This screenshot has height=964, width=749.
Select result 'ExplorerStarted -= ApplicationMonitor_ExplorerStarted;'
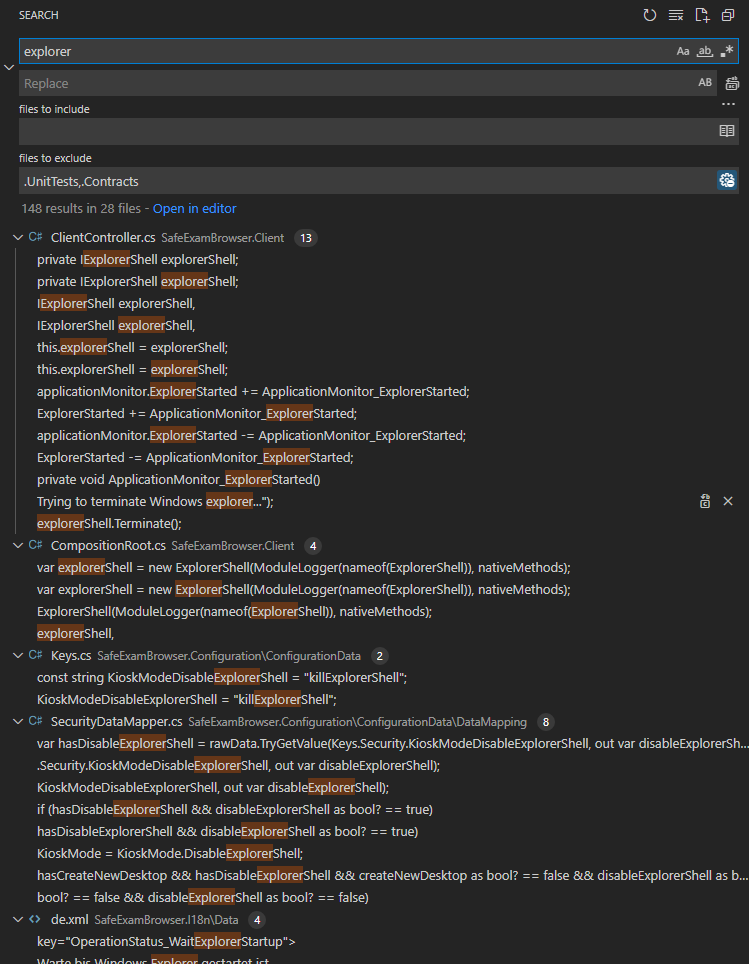coord(195,457)
